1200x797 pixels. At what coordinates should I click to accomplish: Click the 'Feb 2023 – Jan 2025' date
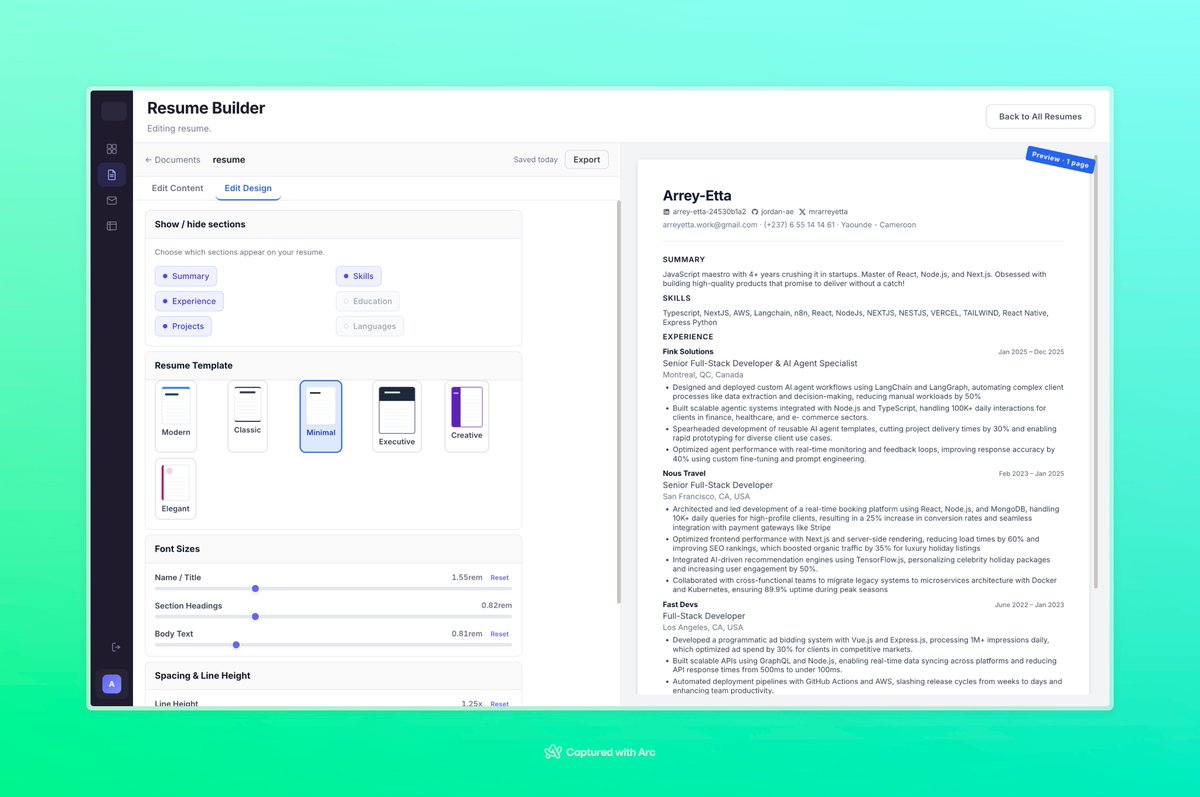1031,473
